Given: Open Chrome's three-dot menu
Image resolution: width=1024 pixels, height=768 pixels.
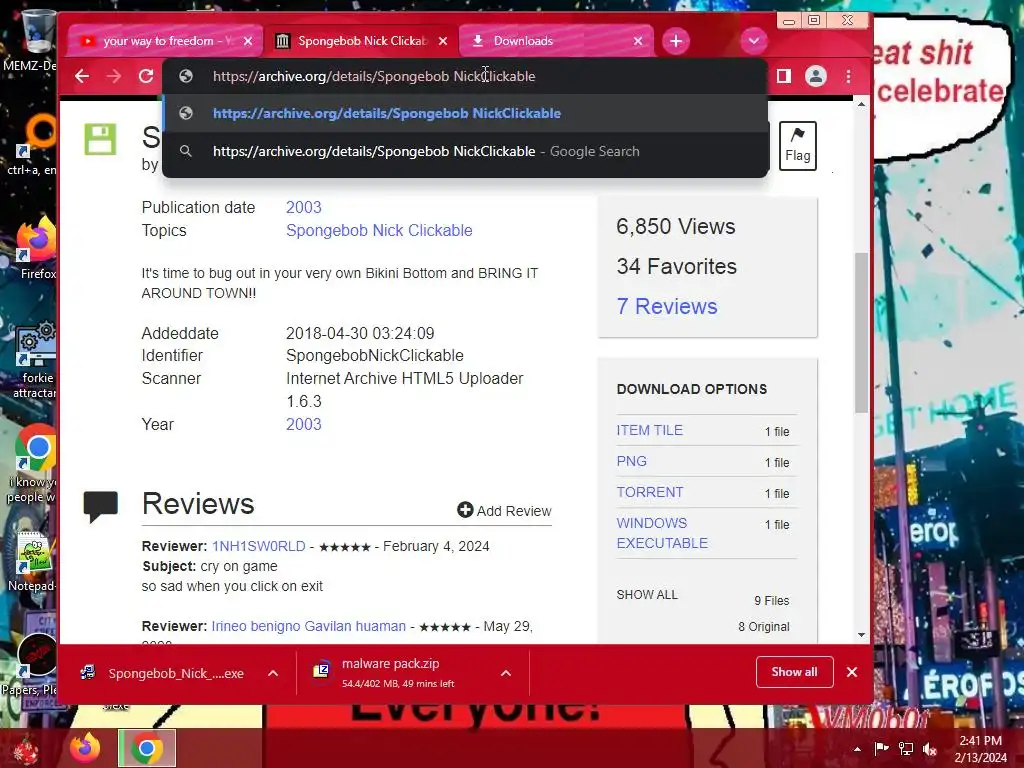Looking at the screenshot, I should (x=848, y=76).
